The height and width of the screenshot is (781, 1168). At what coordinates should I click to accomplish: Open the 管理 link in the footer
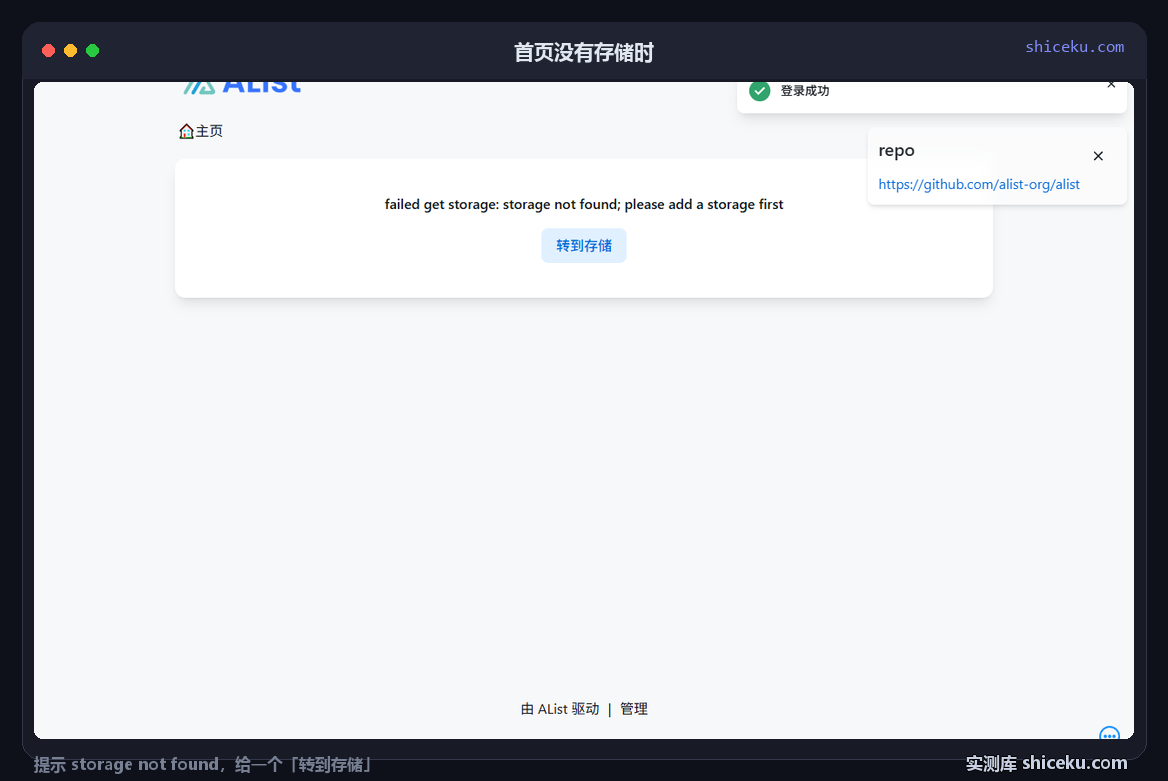coord(634,709)
